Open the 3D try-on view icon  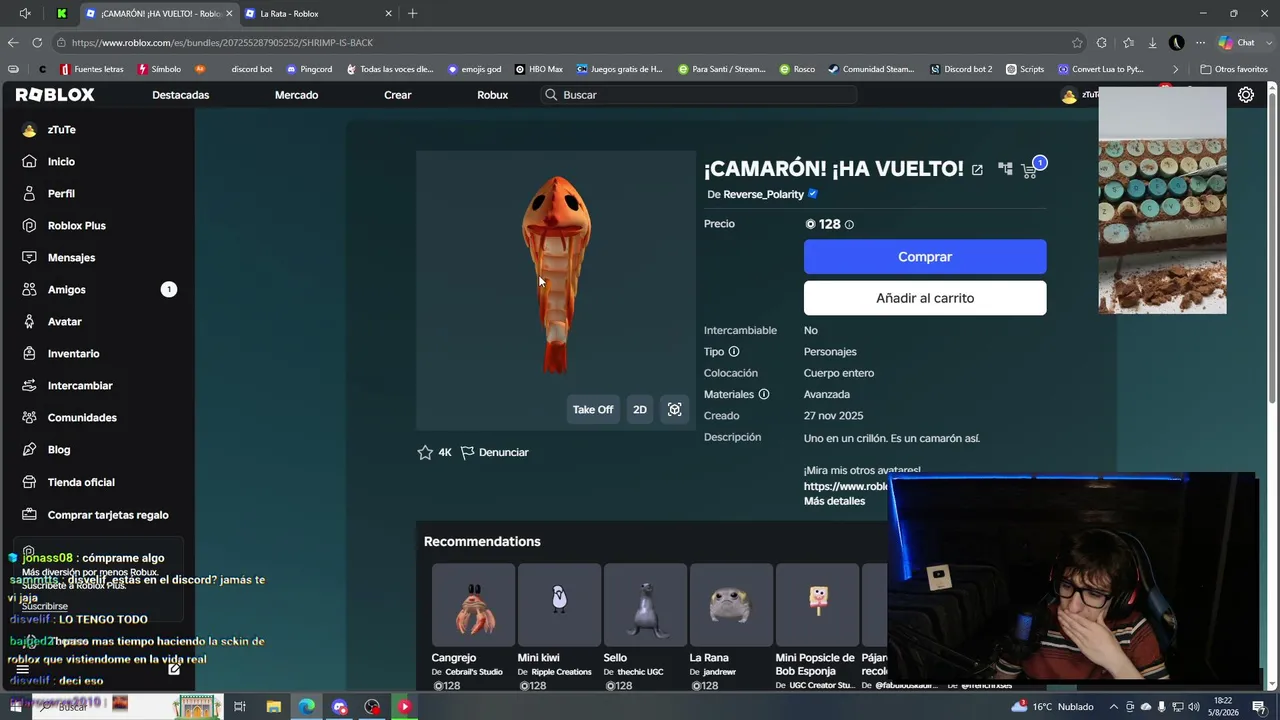675,409
